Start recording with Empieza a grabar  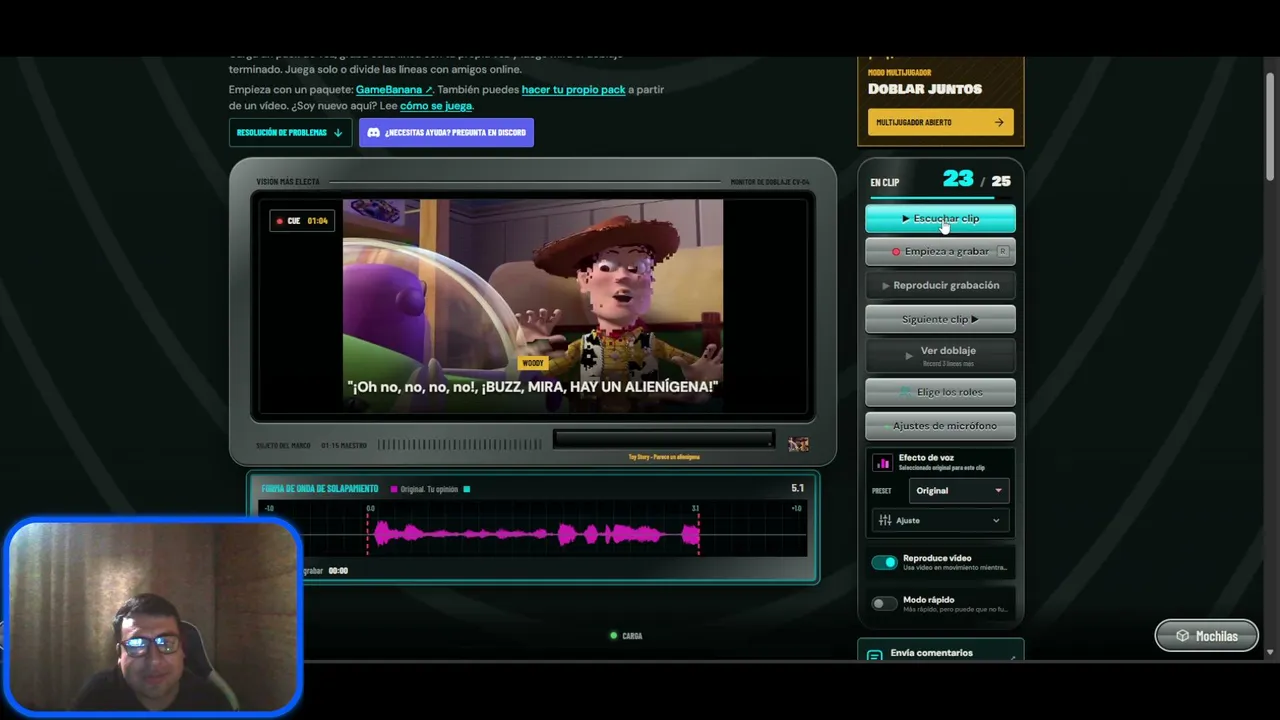(x=940, y=251)
